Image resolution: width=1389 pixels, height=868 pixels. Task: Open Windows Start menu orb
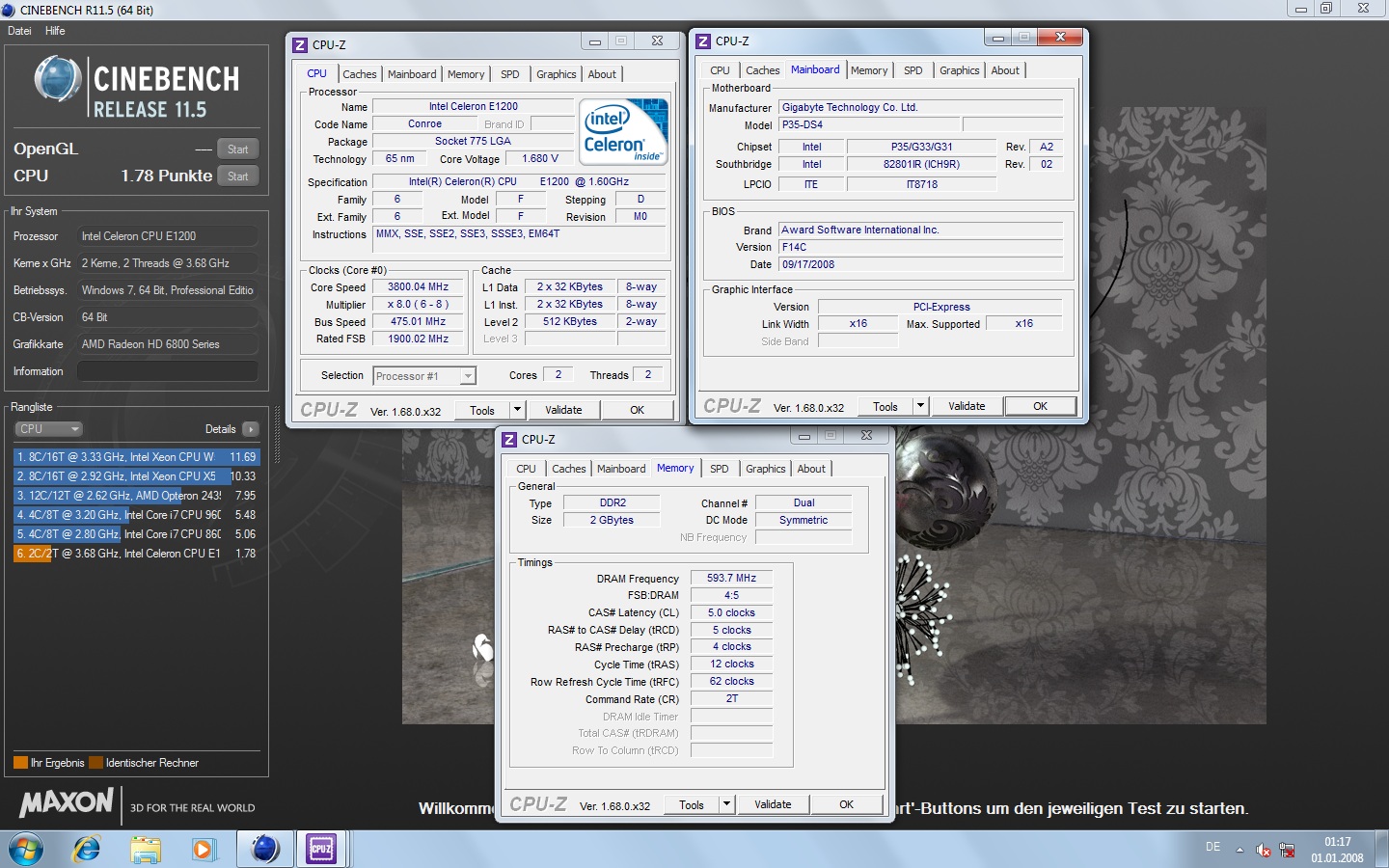26,849
